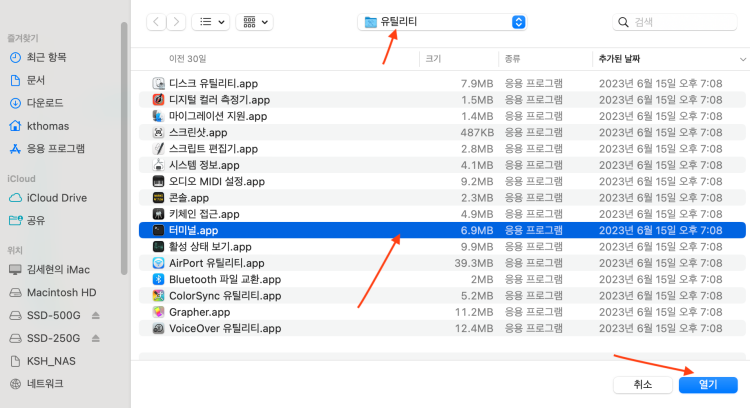Image resolution: width=750 pixels, height=408 pixels.
Task: Open the grouping options dropdown
Action: point(254,22)
